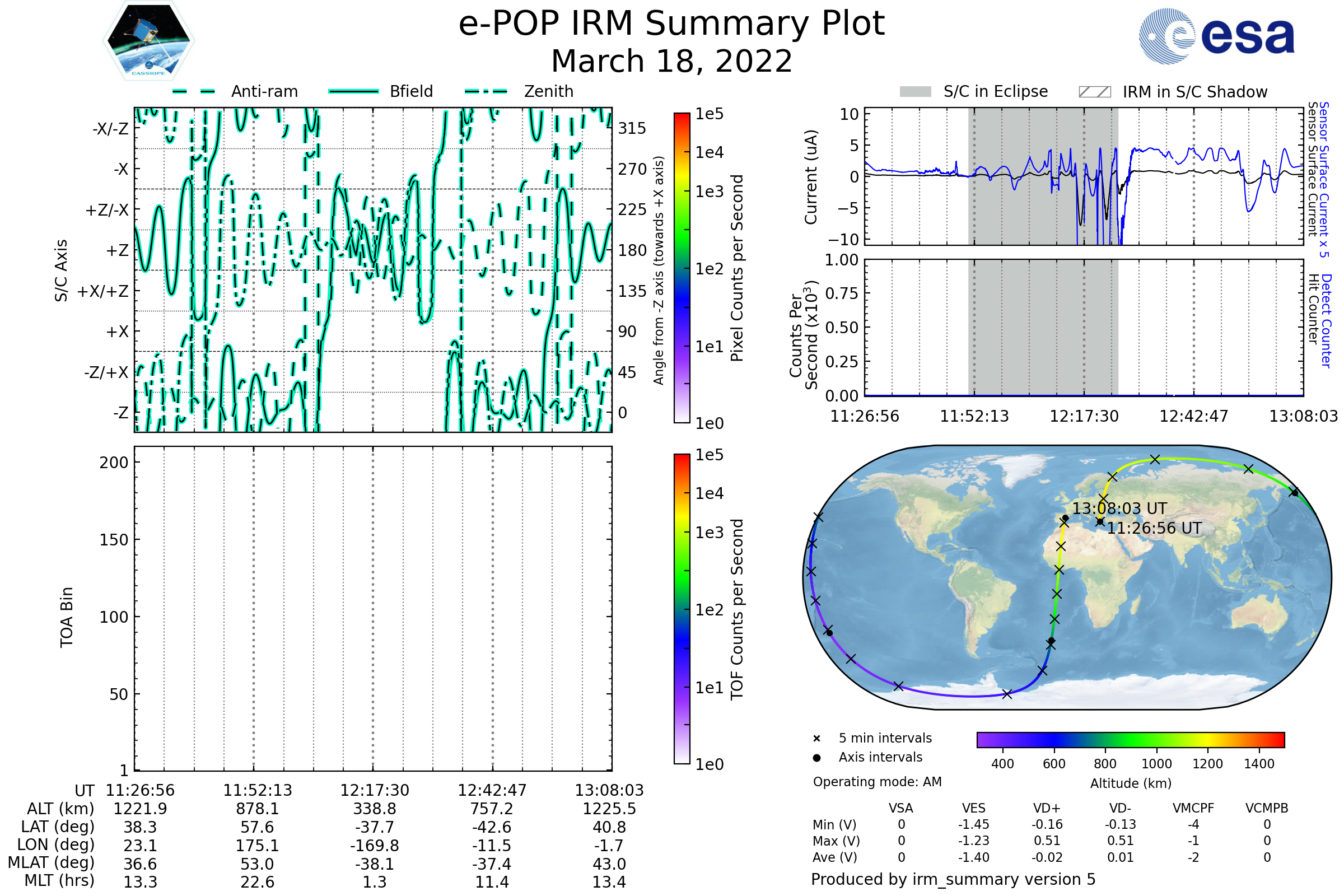Click the Zenith dash-dot legend line
This screenshot has height=896, width=1344.
[x=486, y=91]
